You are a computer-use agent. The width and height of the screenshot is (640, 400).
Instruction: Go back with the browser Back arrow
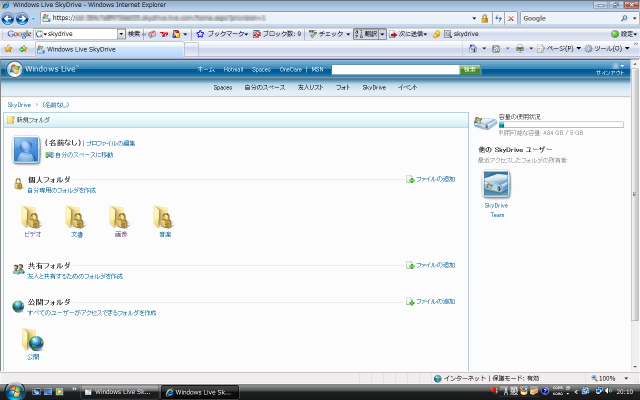8,18
